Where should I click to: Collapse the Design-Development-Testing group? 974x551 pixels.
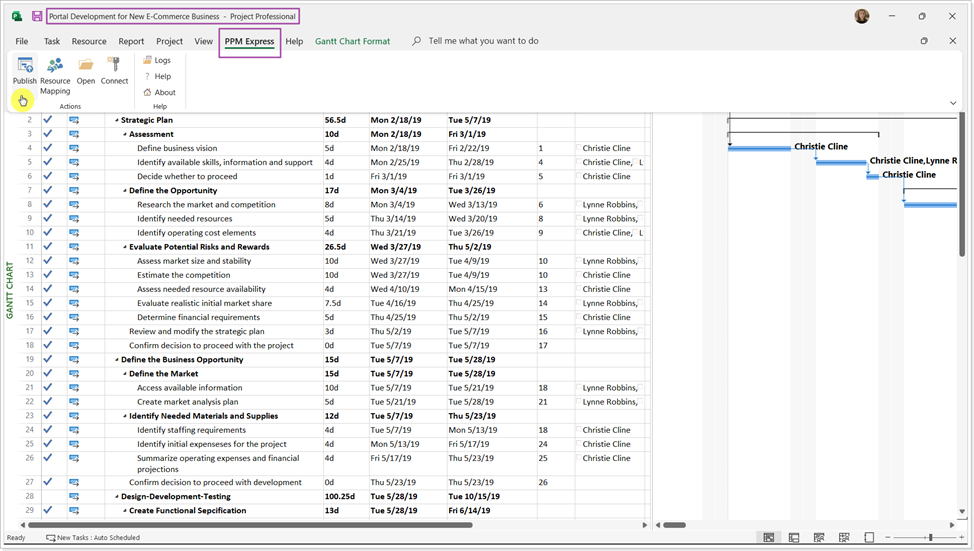[117, 497]
